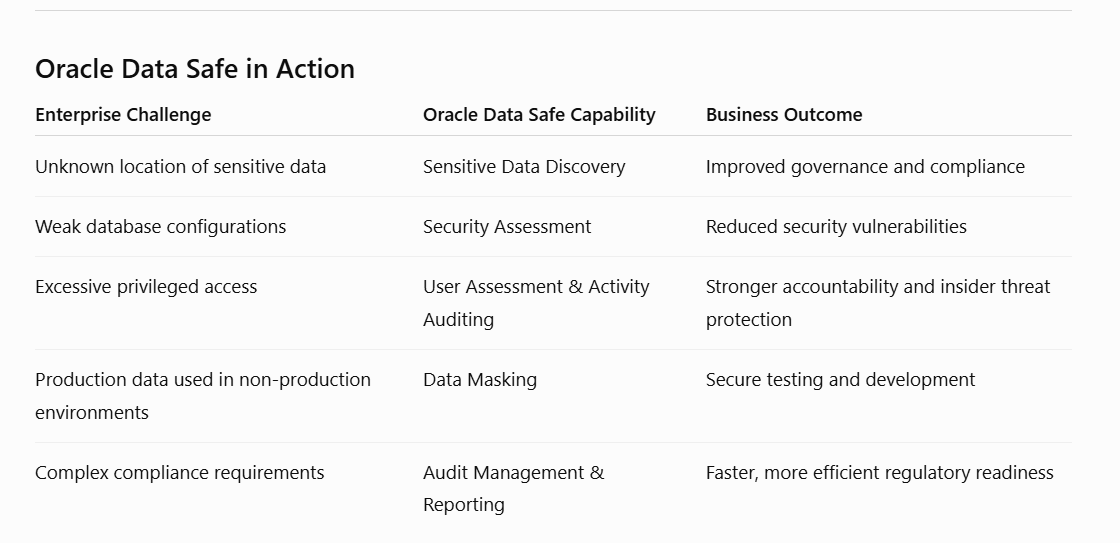Select 'Secure testing and development' outcome
The image size is (1120, 543).
point(840,379)
